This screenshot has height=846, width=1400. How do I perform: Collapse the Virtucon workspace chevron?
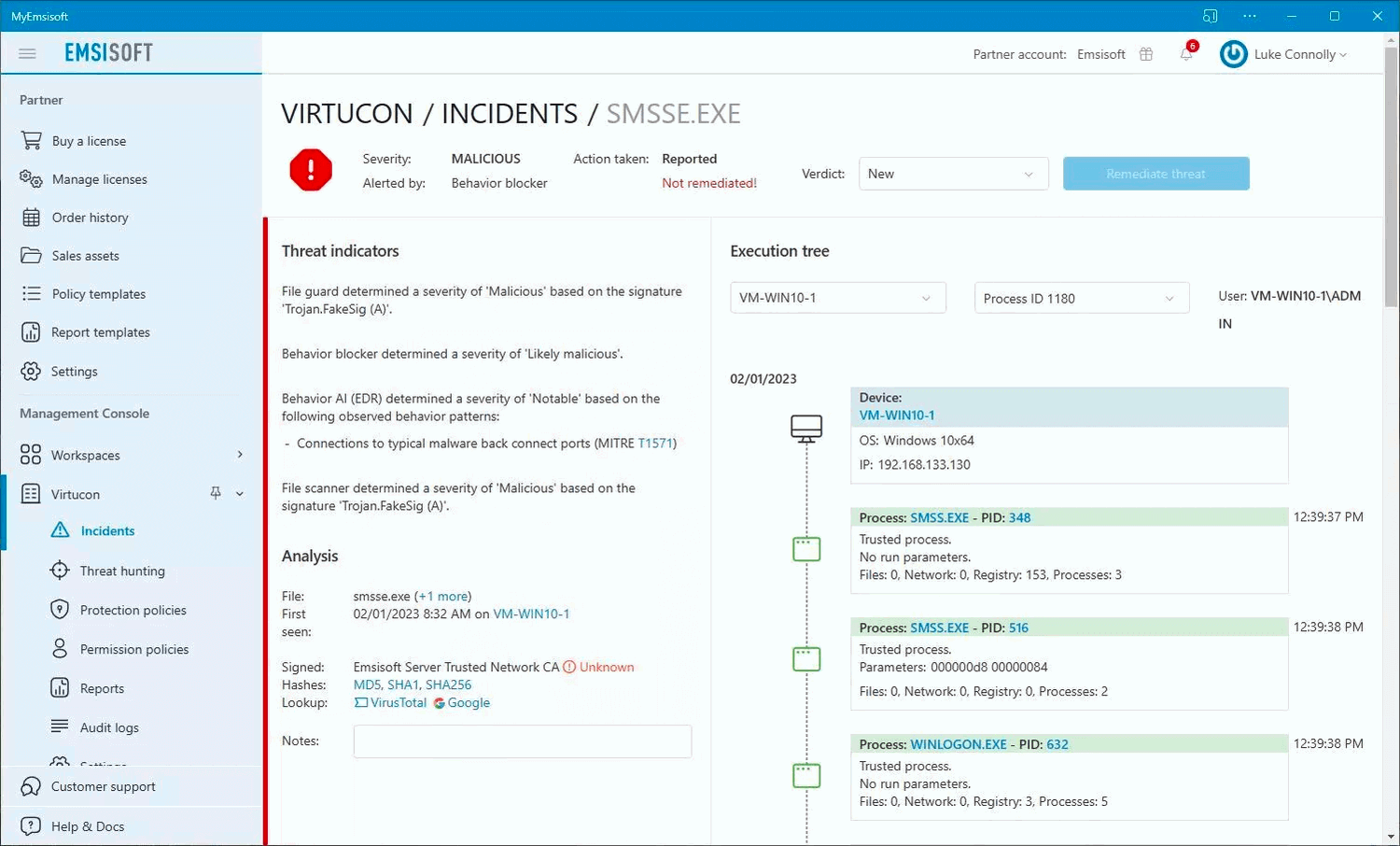(240, 494)
